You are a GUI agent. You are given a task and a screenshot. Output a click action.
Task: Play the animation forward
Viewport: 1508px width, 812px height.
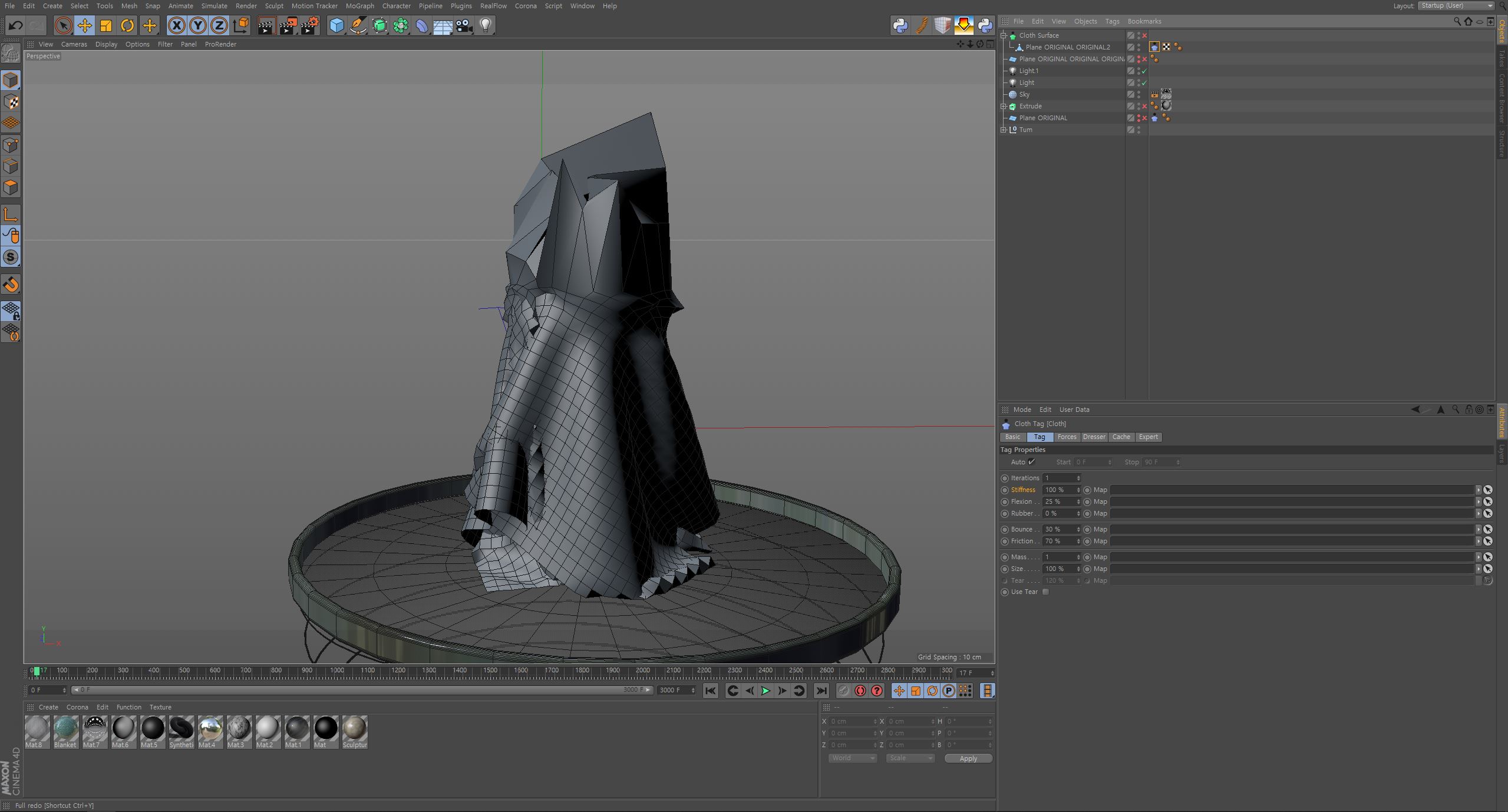(765, 691)
